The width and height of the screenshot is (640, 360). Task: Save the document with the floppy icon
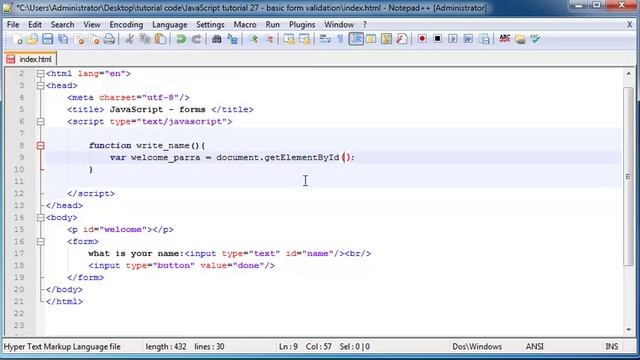48,39
